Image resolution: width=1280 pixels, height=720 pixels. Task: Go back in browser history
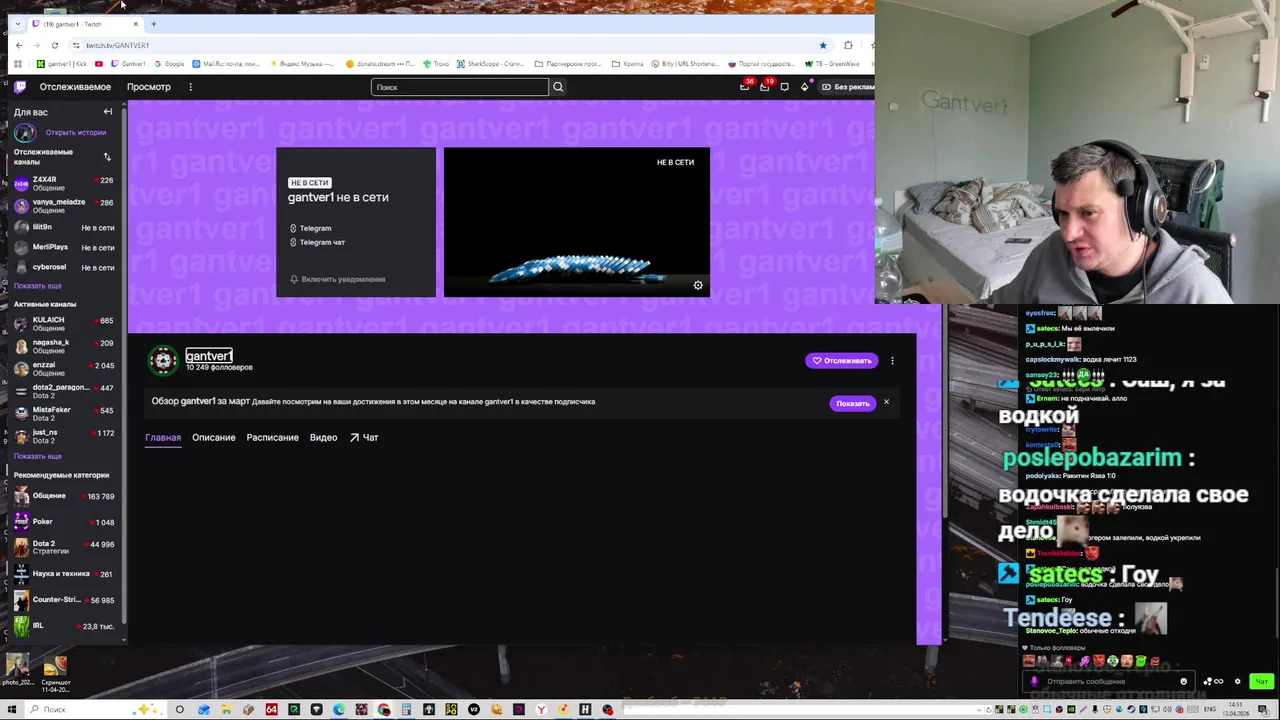coord(19,45)
